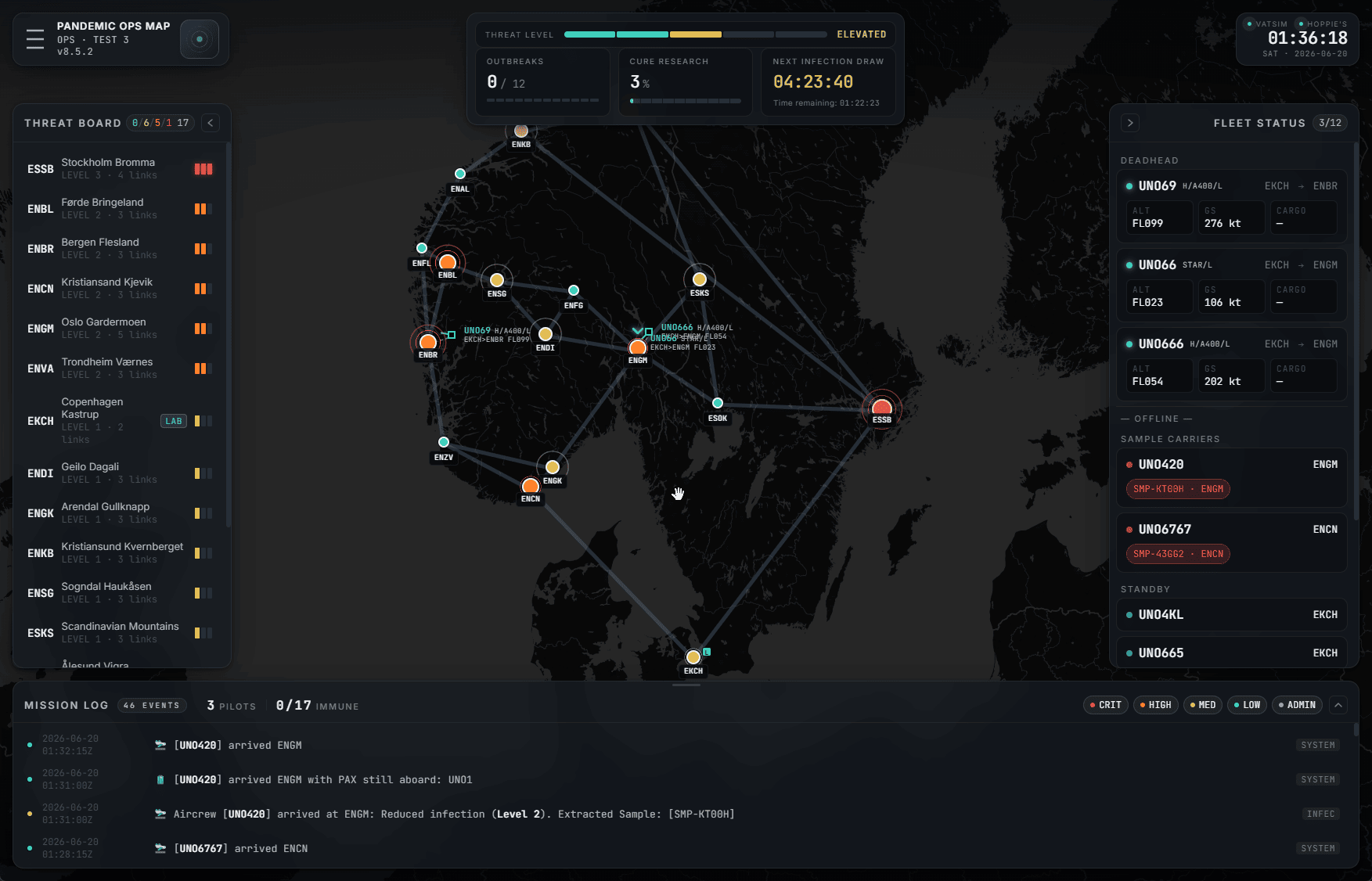Click sample link [SMP-KT00H] in mission log
This screenshot has height=881, width=1372.
(x=701, y=814)
